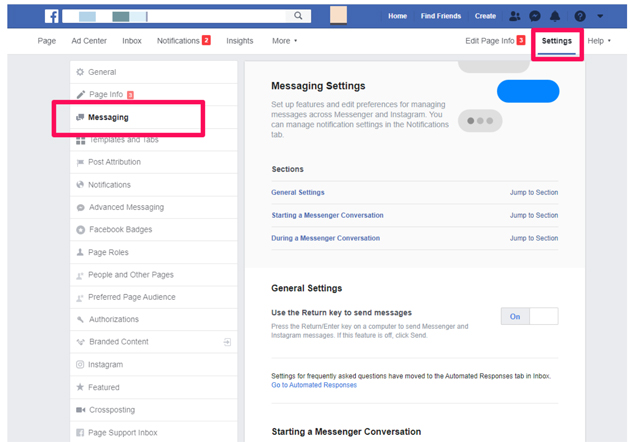
Task: Open General Settings section link
Action: (298, 192)
